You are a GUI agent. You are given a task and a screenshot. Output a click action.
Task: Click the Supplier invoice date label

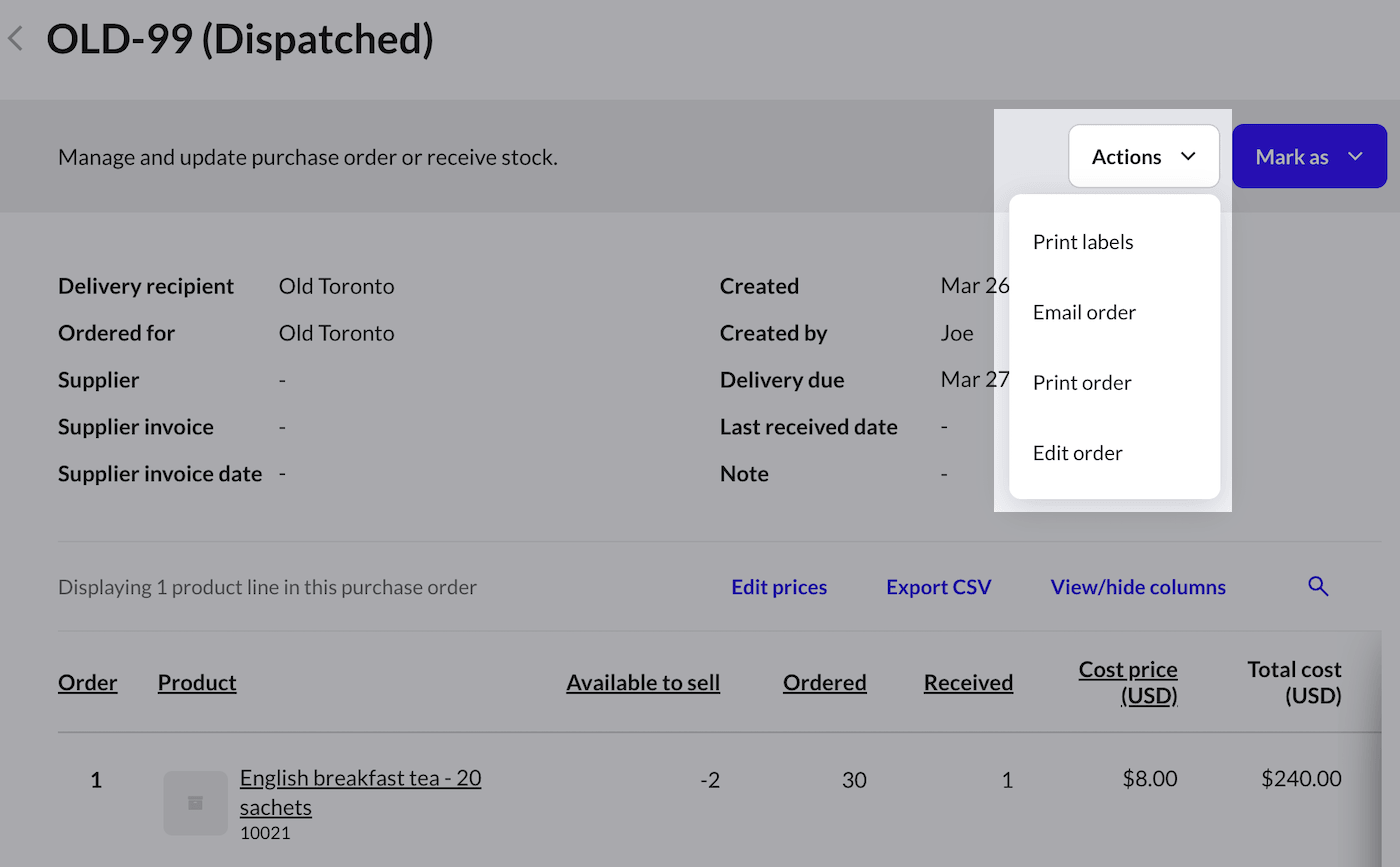(160, 474)
